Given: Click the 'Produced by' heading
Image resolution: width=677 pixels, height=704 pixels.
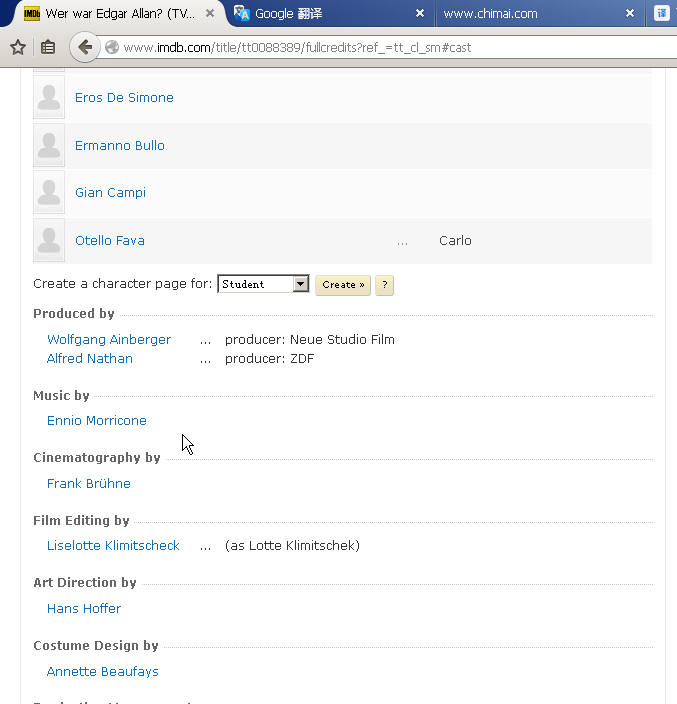Looking at the screenshot, I should pos(74,313).
